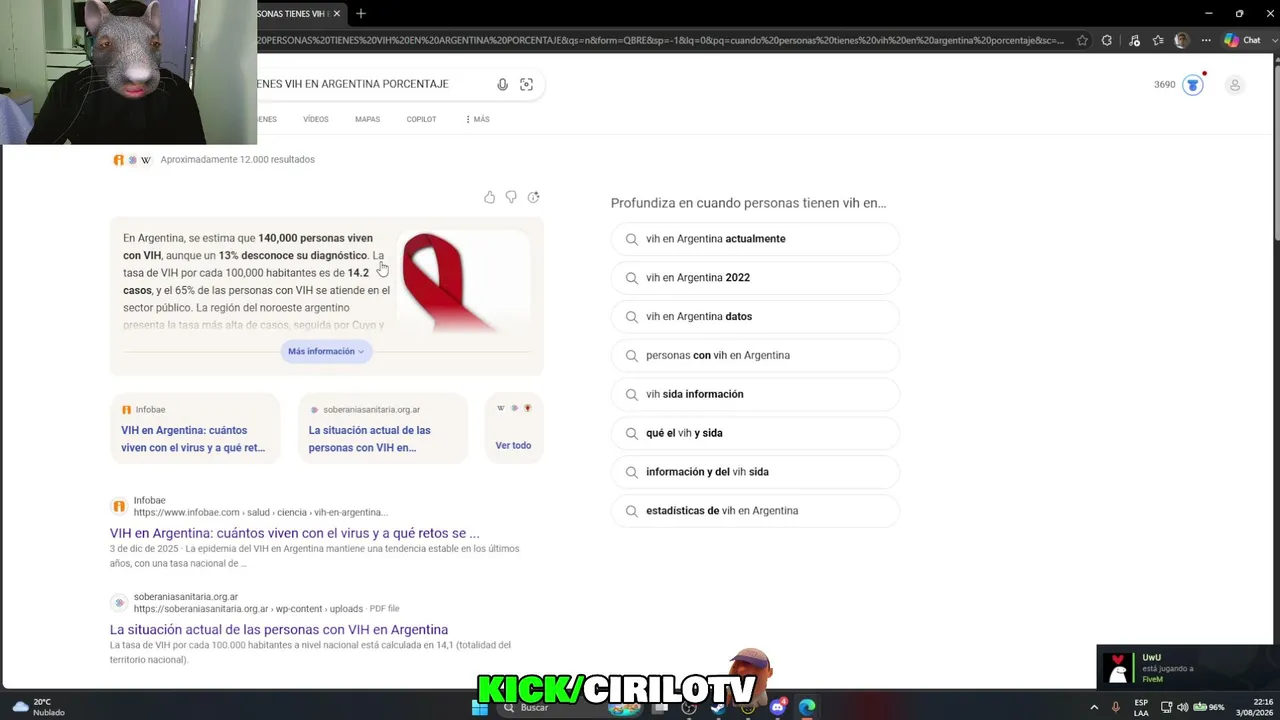The width and height of the screenshot is (1280, 720).
Task: Select suggestion 'estadísticas de vih en Argentina'
Action: (x=755, y=511)
